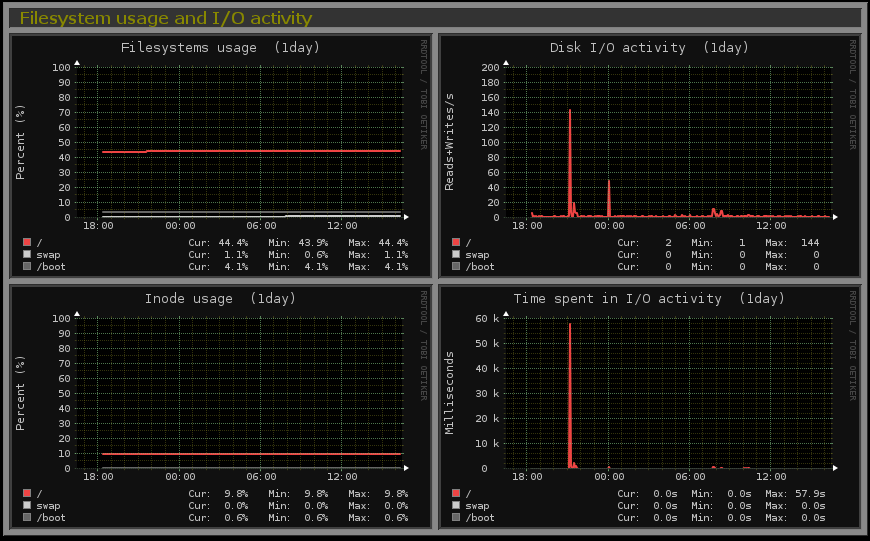Screen dimensions: 870x541
Task: Click white swap swatch in Time spent legend
Action: pyautogui.click(x=456, y=505)
